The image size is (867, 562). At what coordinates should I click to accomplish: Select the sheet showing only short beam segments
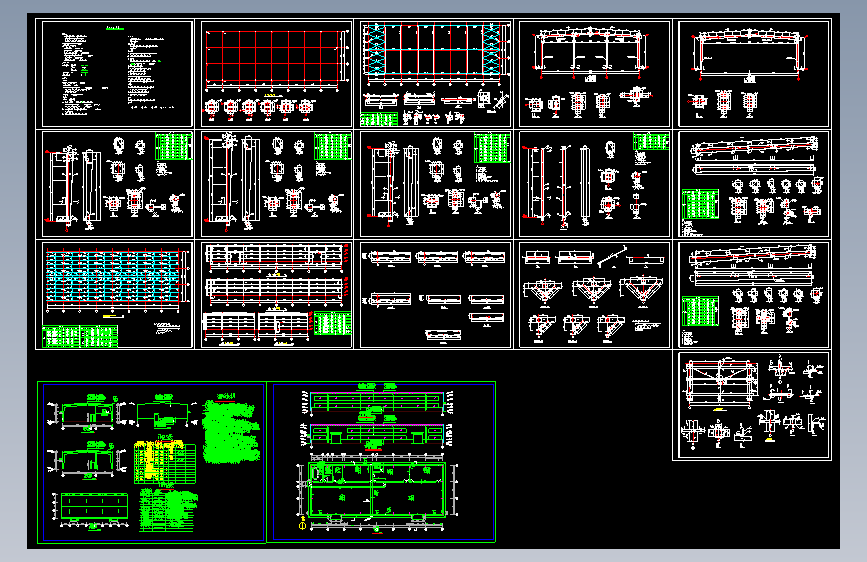pyautogui.click(x=436, y=295)
